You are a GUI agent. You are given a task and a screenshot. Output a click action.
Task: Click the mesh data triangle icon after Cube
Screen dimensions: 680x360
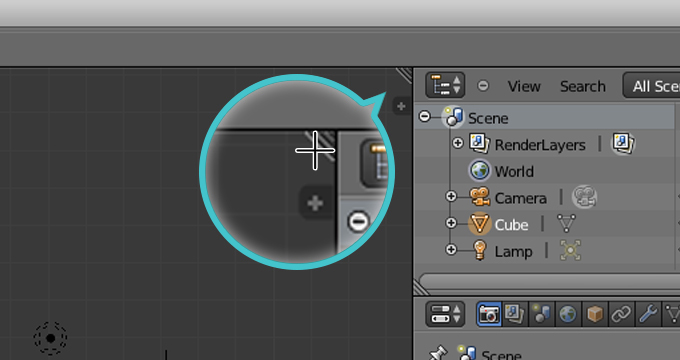pos(566,223)
